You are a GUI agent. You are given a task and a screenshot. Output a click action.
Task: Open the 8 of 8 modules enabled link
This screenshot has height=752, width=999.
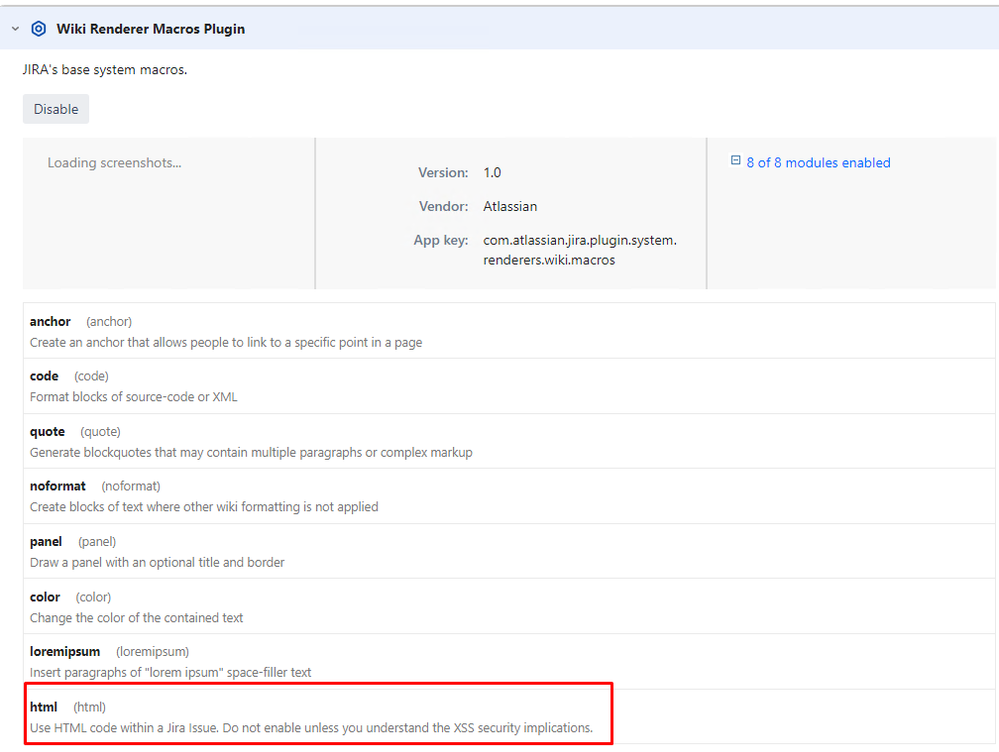(x=818, y=163)
